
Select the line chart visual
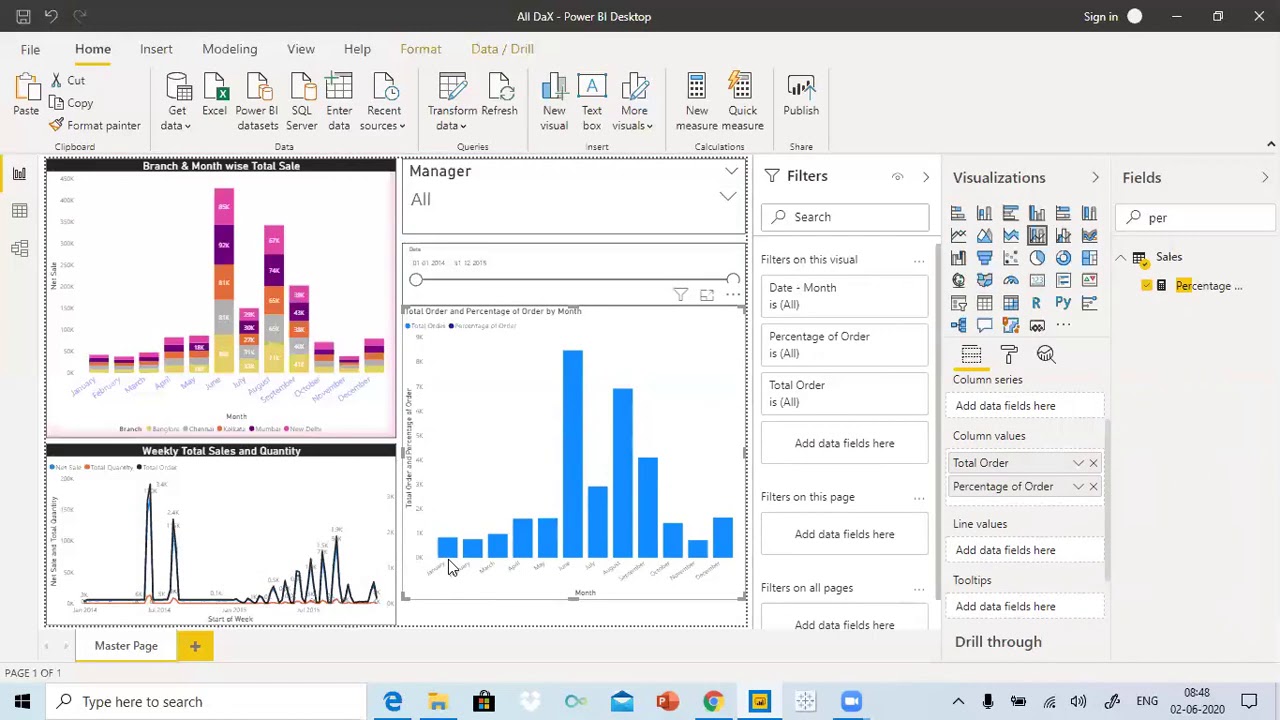point(958,235)
